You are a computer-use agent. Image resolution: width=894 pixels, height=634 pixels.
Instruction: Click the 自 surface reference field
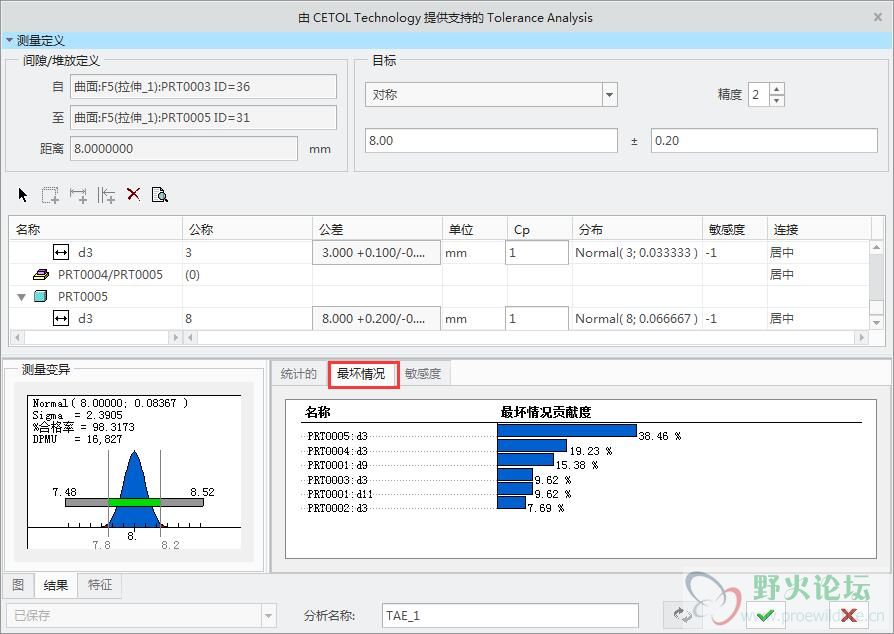[203, 87]
